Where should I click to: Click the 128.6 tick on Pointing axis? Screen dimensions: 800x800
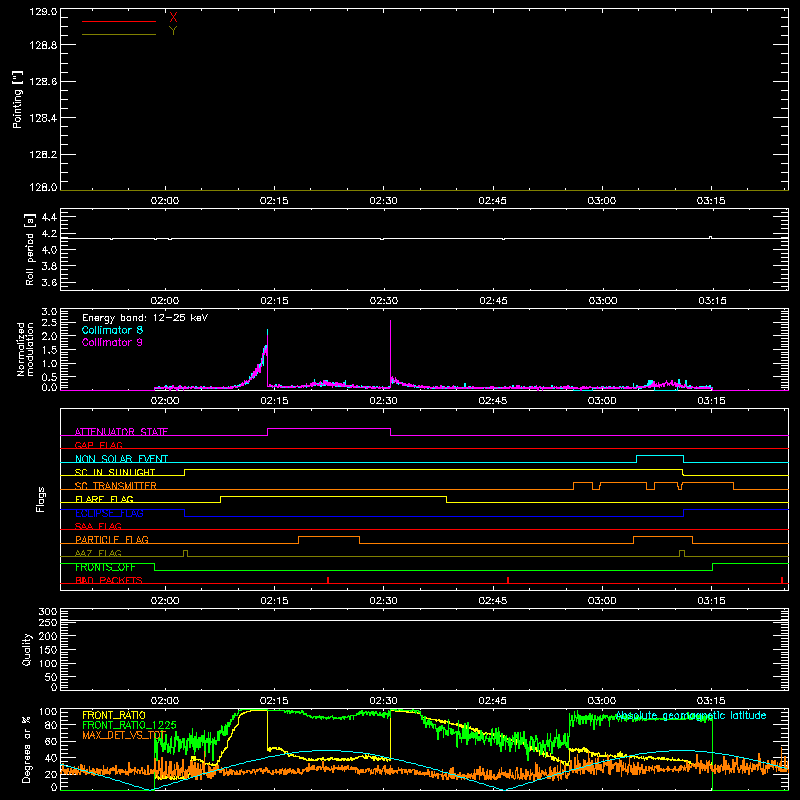43,82
